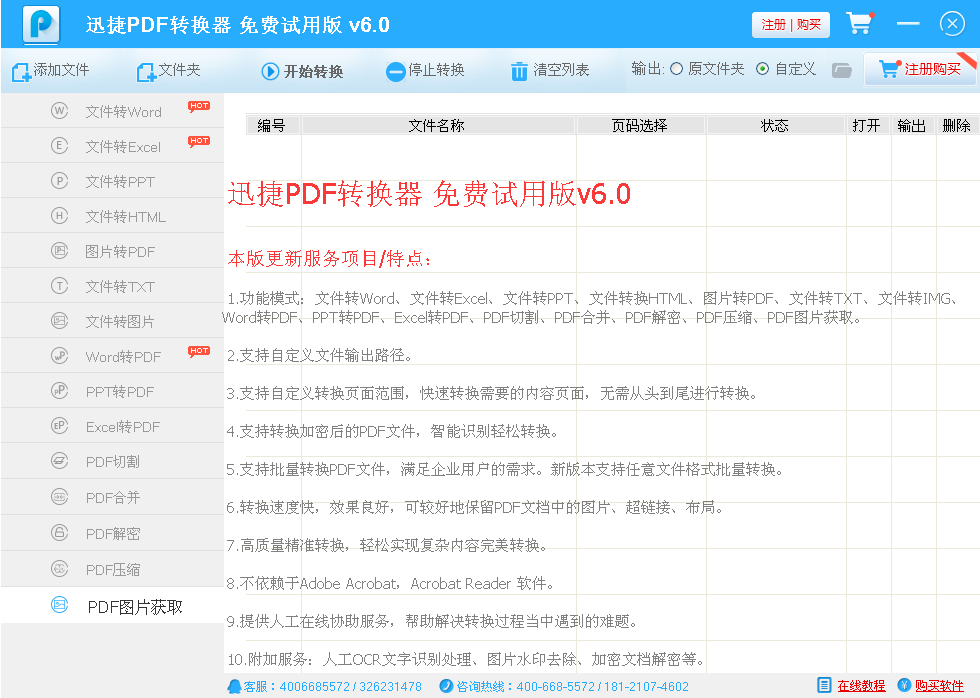Choose Word转PDF mode

tap(112, 356)
